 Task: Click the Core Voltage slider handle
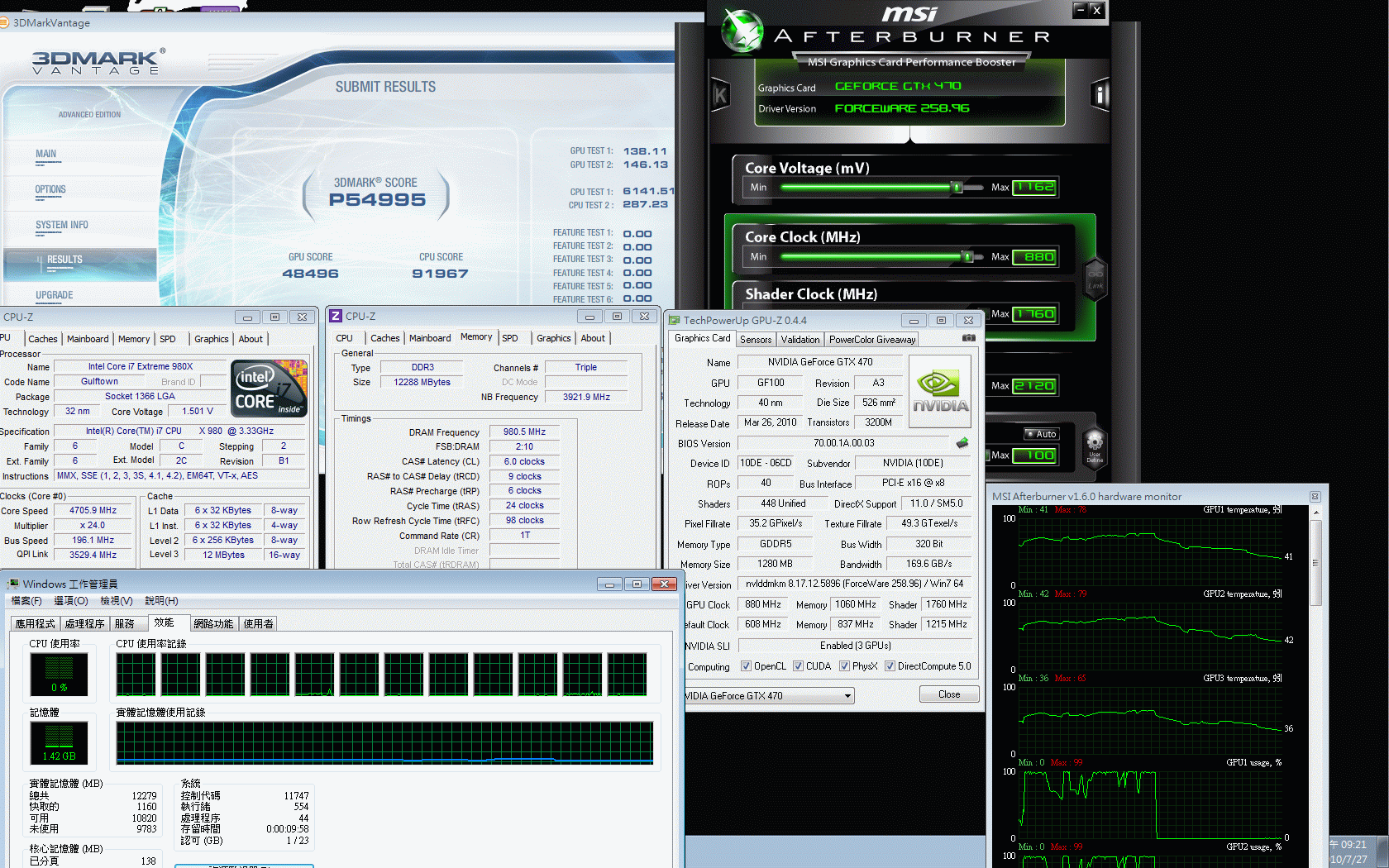coord(957,188)
